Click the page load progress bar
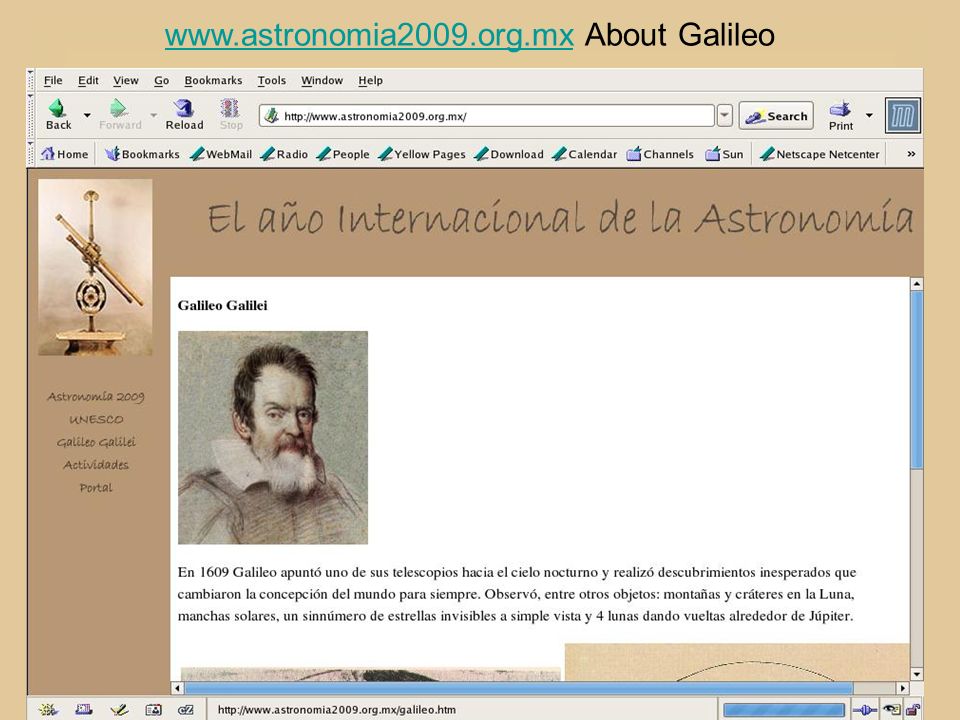This screenshot has height=720, width=960. tap(783, 710)
